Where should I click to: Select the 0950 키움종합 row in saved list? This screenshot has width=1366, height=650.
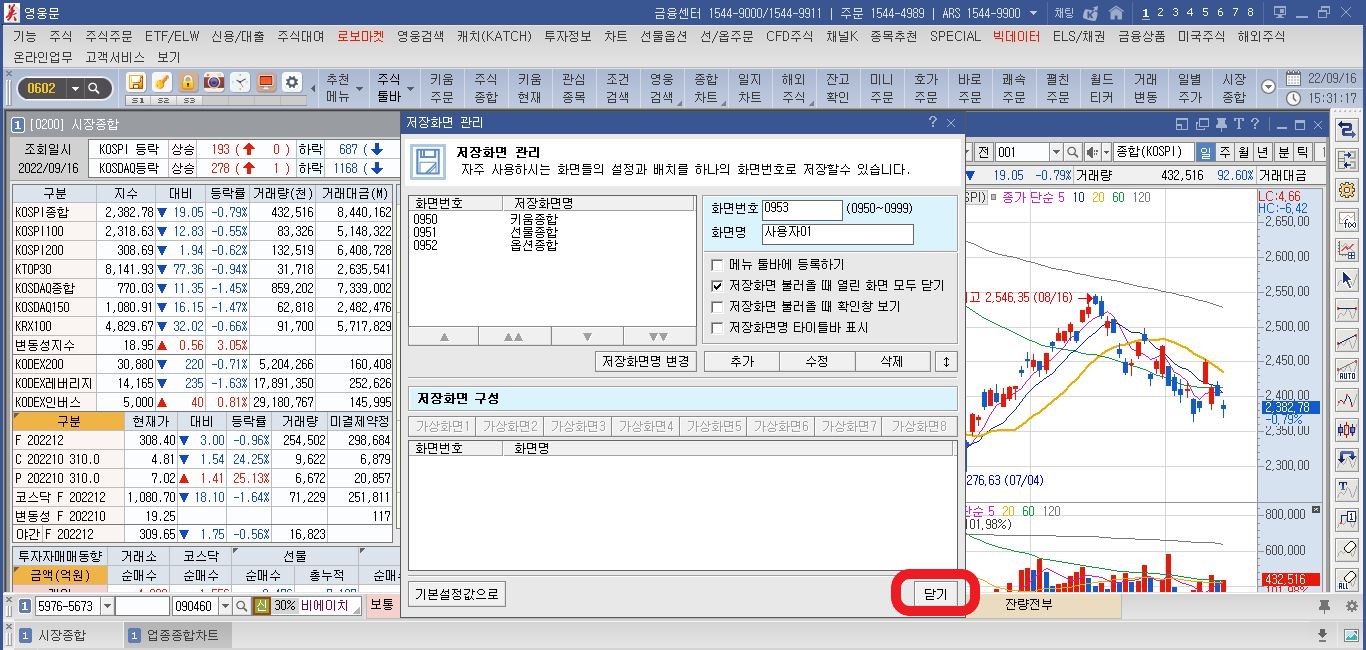pyautogui.click(x=551, y=219)
